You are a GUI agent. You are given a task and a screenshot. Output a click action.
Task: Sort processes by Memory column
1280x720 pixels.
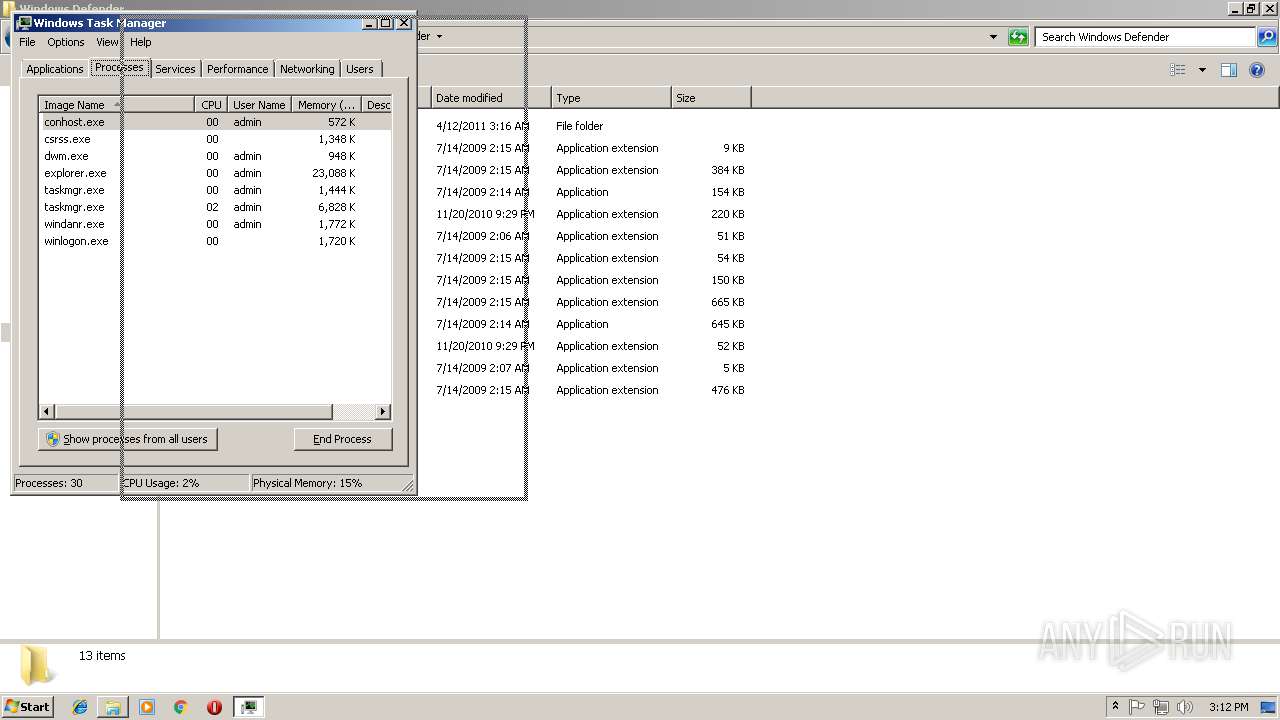click(326, 105)
